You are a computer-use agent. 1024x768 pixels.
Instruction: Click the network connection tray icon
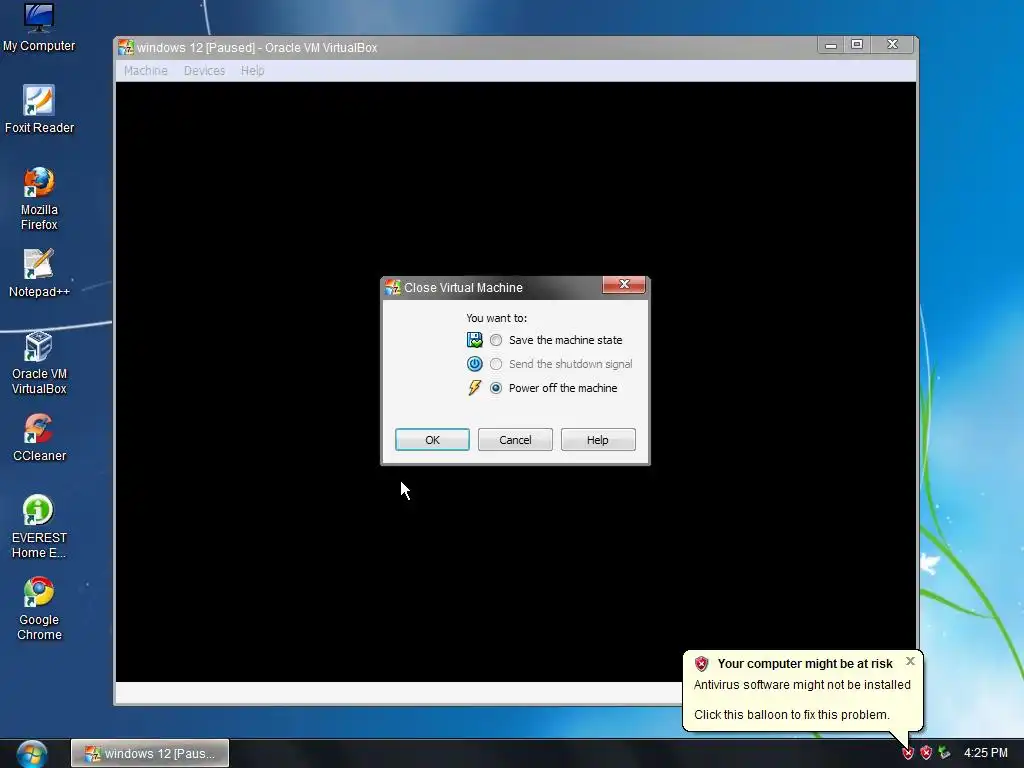tap(944, 753)
